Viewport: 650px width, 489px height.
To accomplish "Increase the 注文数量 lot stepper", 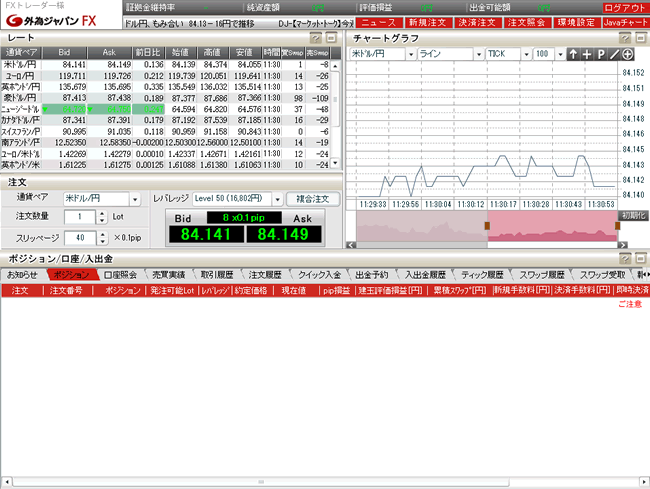I will 102,213.
